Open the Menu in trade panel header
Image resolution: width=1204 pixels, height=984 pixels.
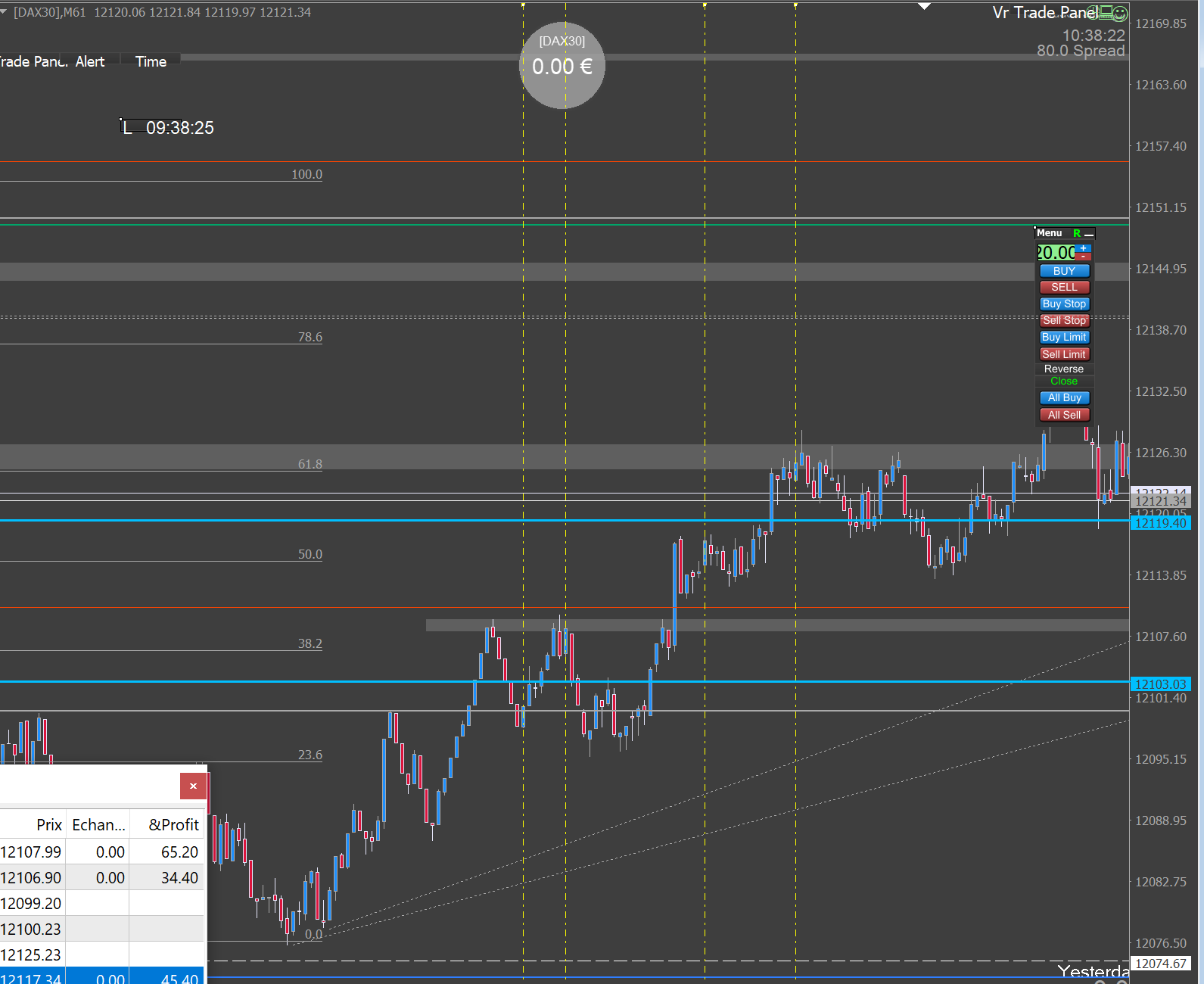pos(1050,233)
